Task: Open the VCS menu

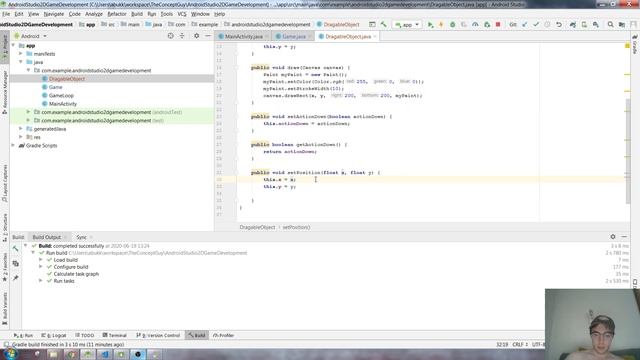Action: pos(182,14)
